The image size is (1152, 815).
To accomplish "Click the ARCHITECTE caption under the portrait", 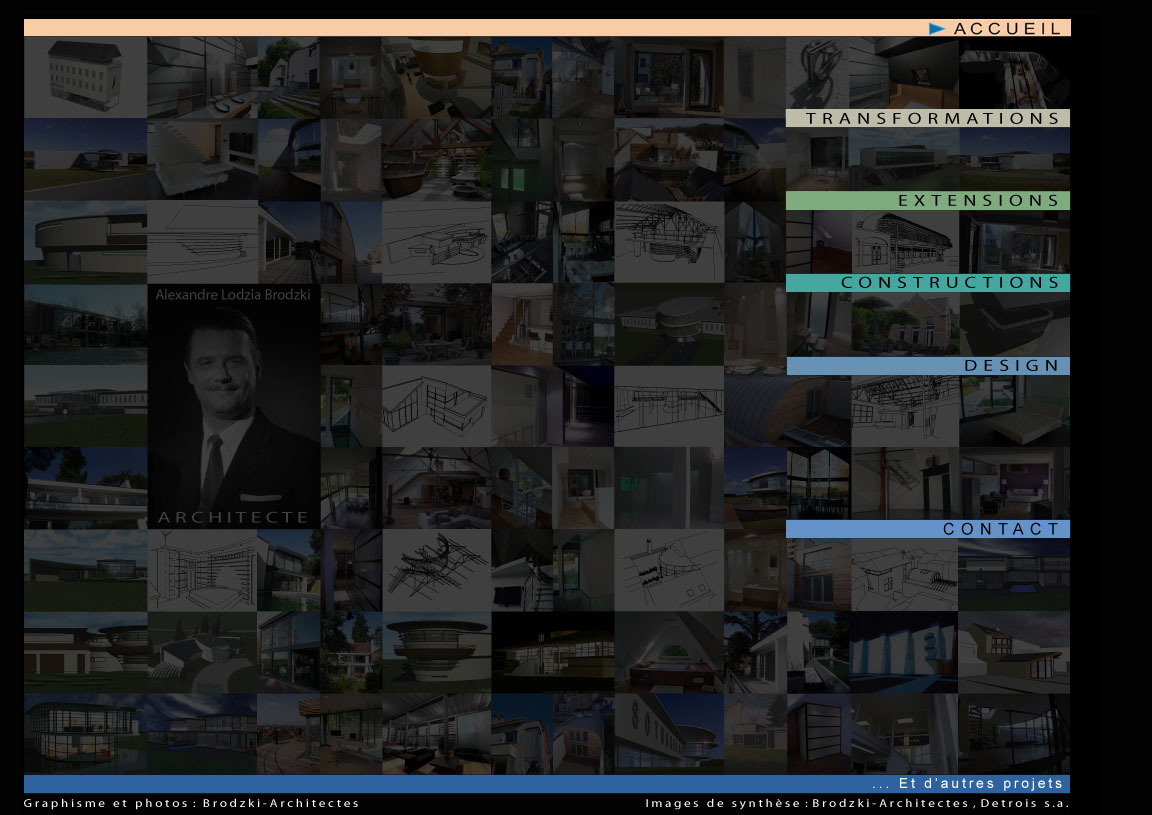I will [233, 517].
